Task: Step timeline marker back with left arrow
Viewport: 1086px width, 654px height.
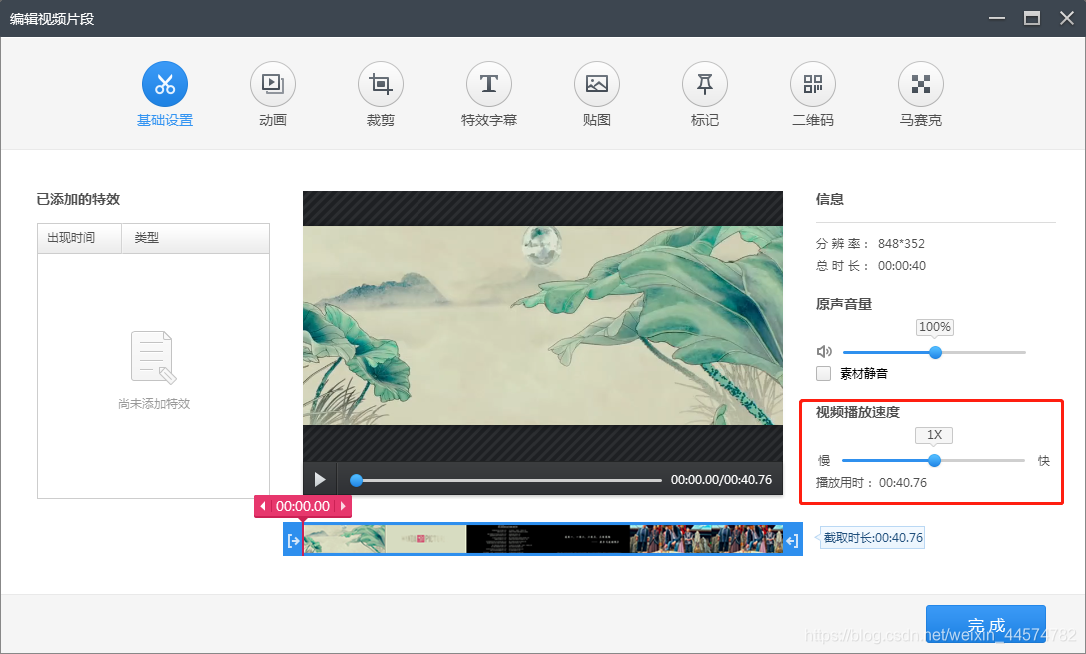Action: [x=262, y=506]
